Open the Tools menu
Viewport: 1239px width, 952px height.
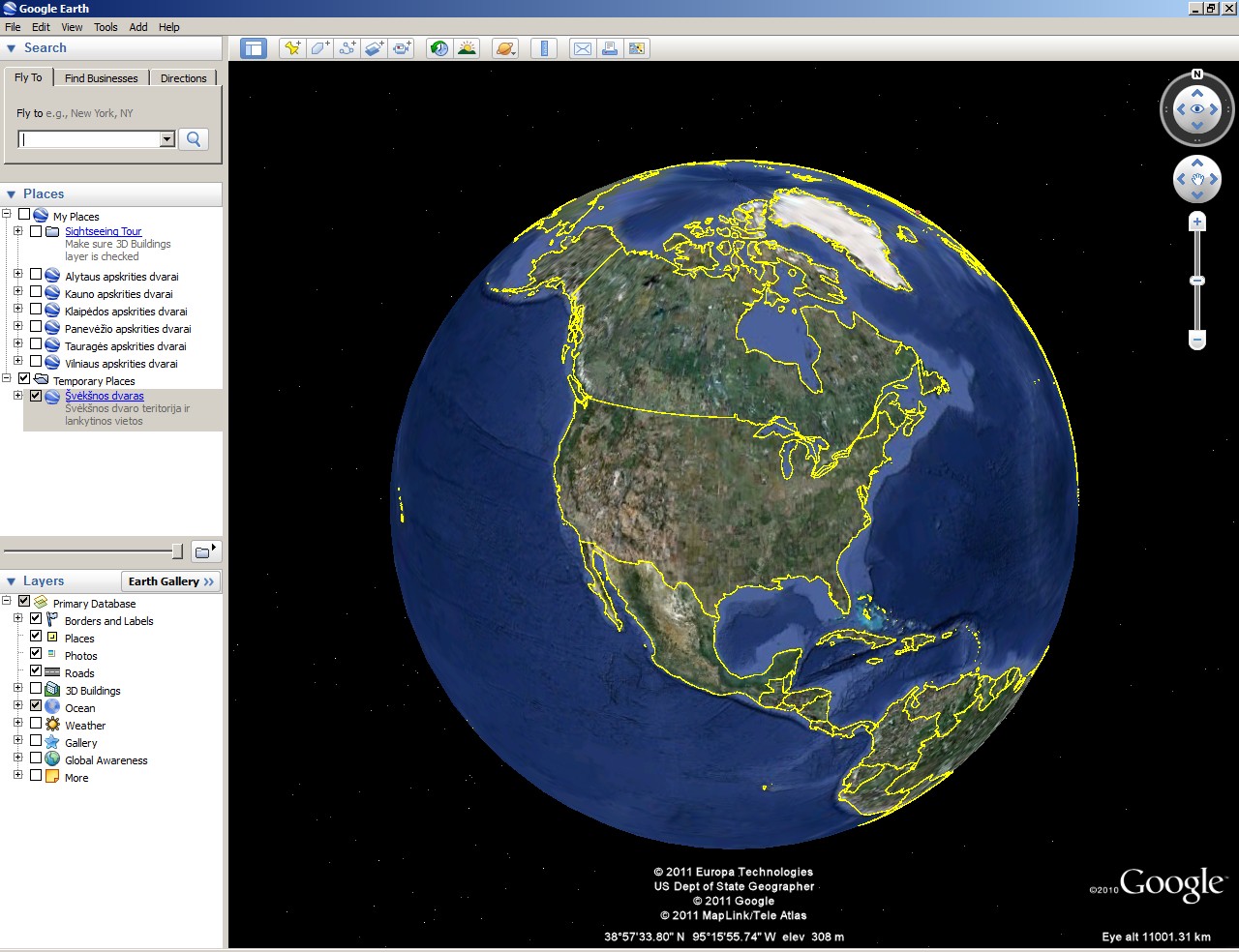[x=106, y=27]
